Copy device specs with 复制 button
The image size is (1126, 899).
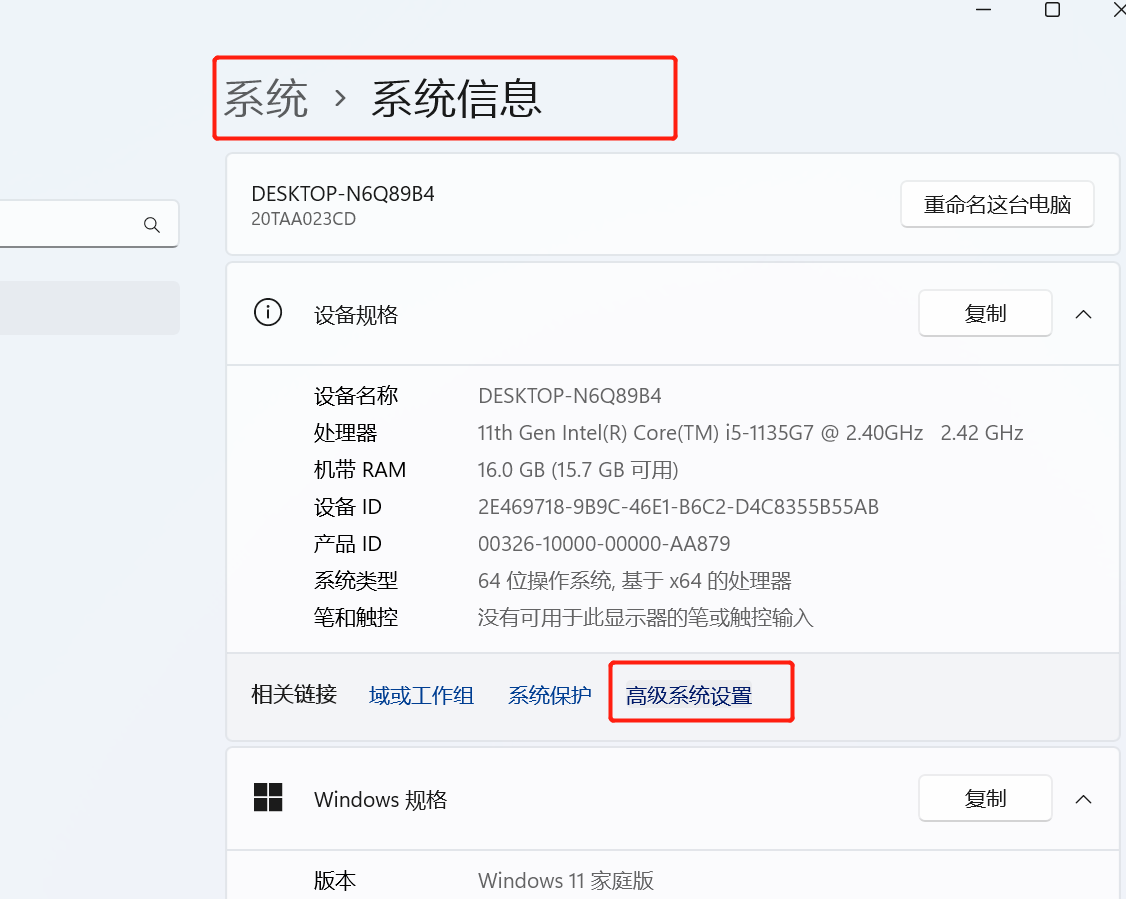[x=985, y=313]
